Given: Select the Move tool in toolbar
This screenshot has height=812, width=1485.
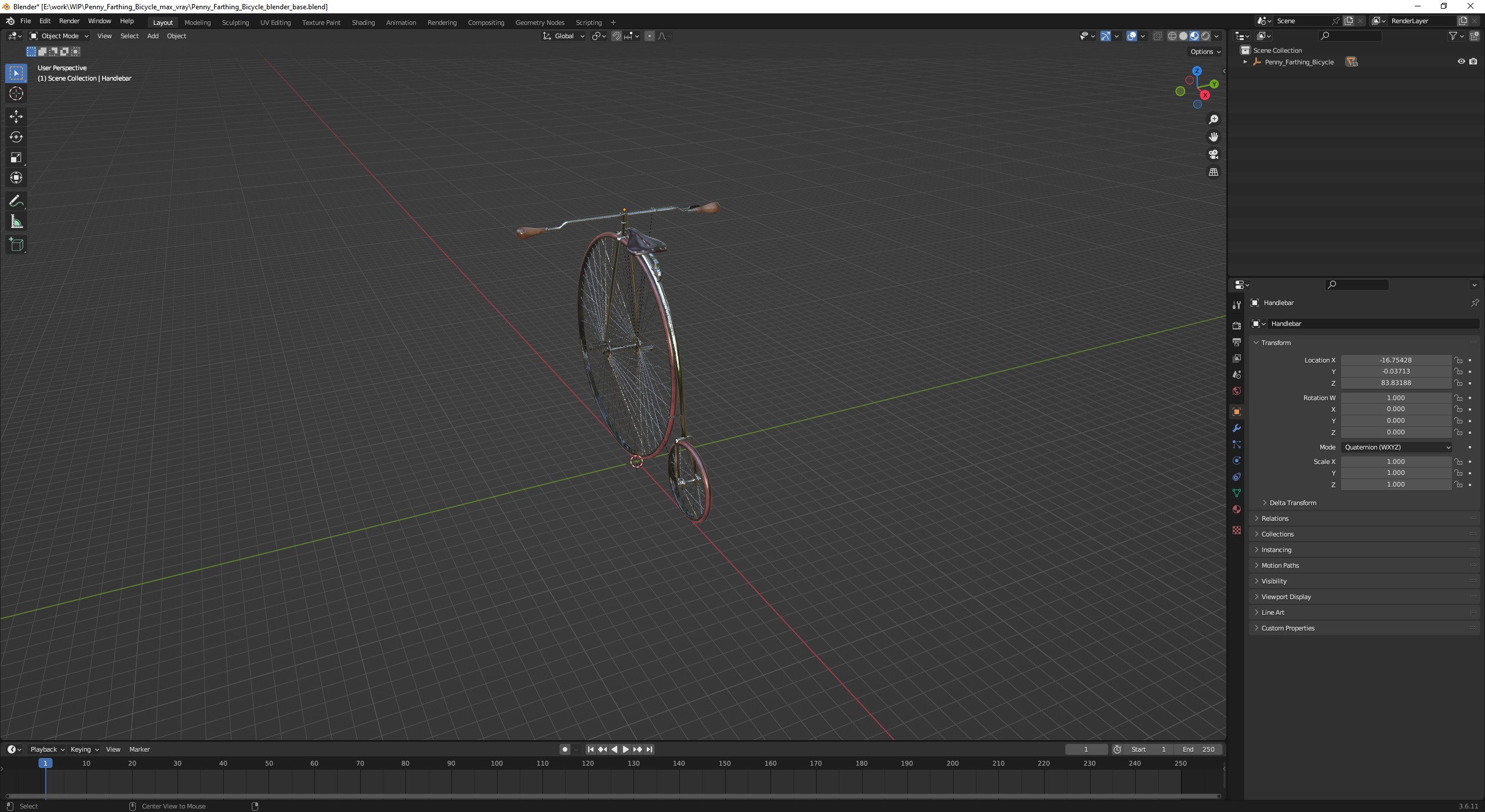Looking at the screenshot, I should coord(15,115).
